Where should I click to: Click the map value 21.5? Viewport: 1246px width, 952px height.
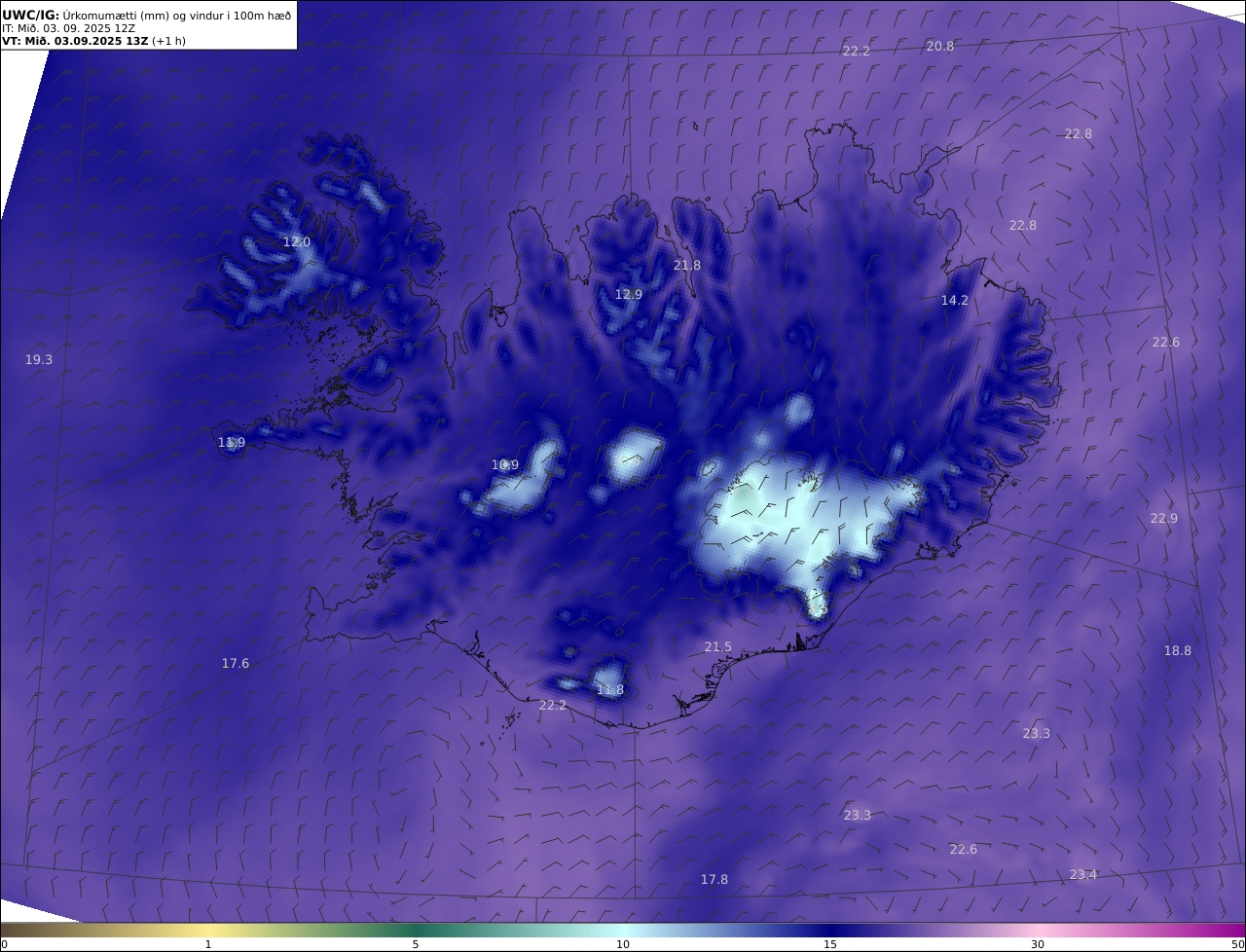pos(718,646)
